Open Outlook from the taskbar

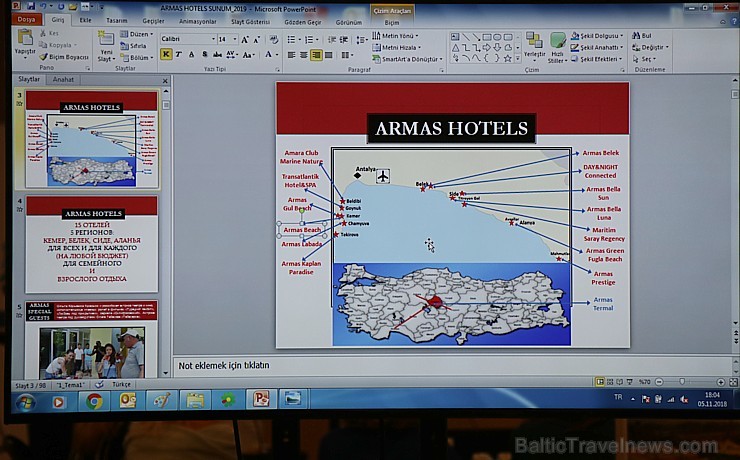[127, 401]
